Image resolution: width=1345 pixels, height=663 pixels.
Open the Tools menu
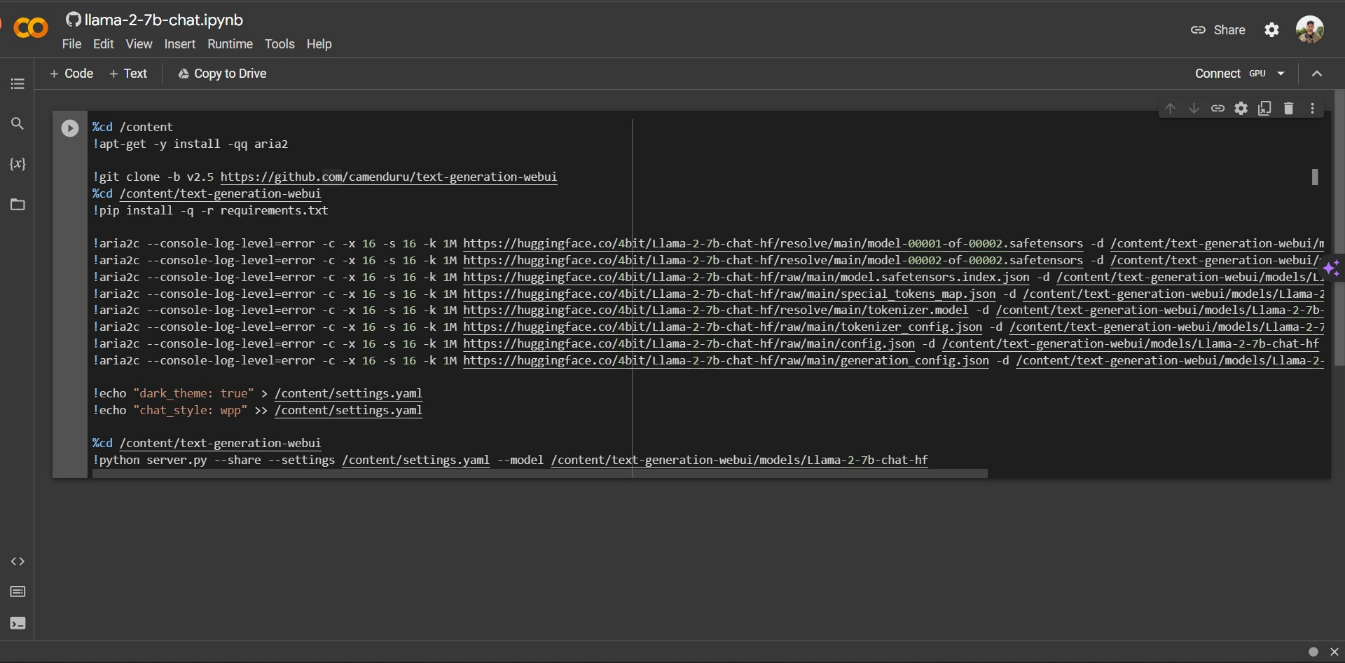[x=279, y=44]
